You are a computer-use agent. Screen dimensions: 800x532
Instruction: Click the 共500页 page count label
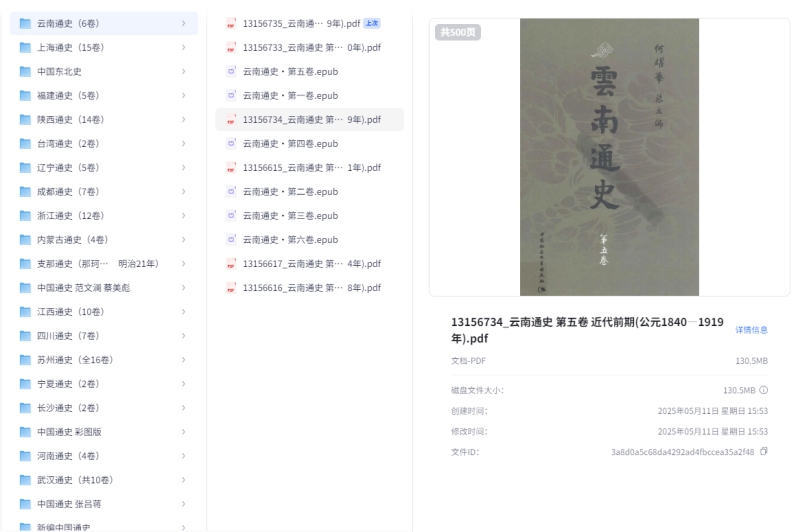point(458,32)
